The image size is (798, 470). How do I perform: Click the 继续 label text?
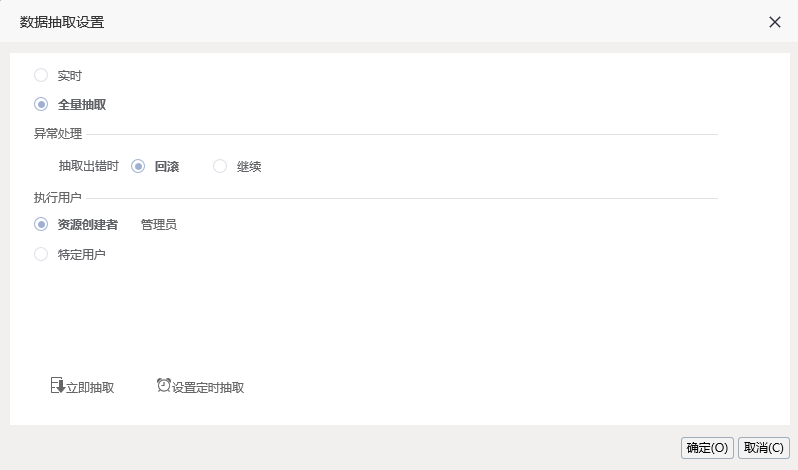tap(249, 167)
